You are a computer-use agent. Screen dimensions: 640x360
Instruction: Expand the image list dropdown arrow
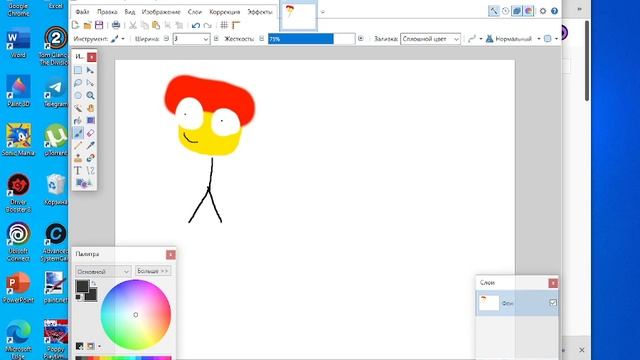point(322,12)
